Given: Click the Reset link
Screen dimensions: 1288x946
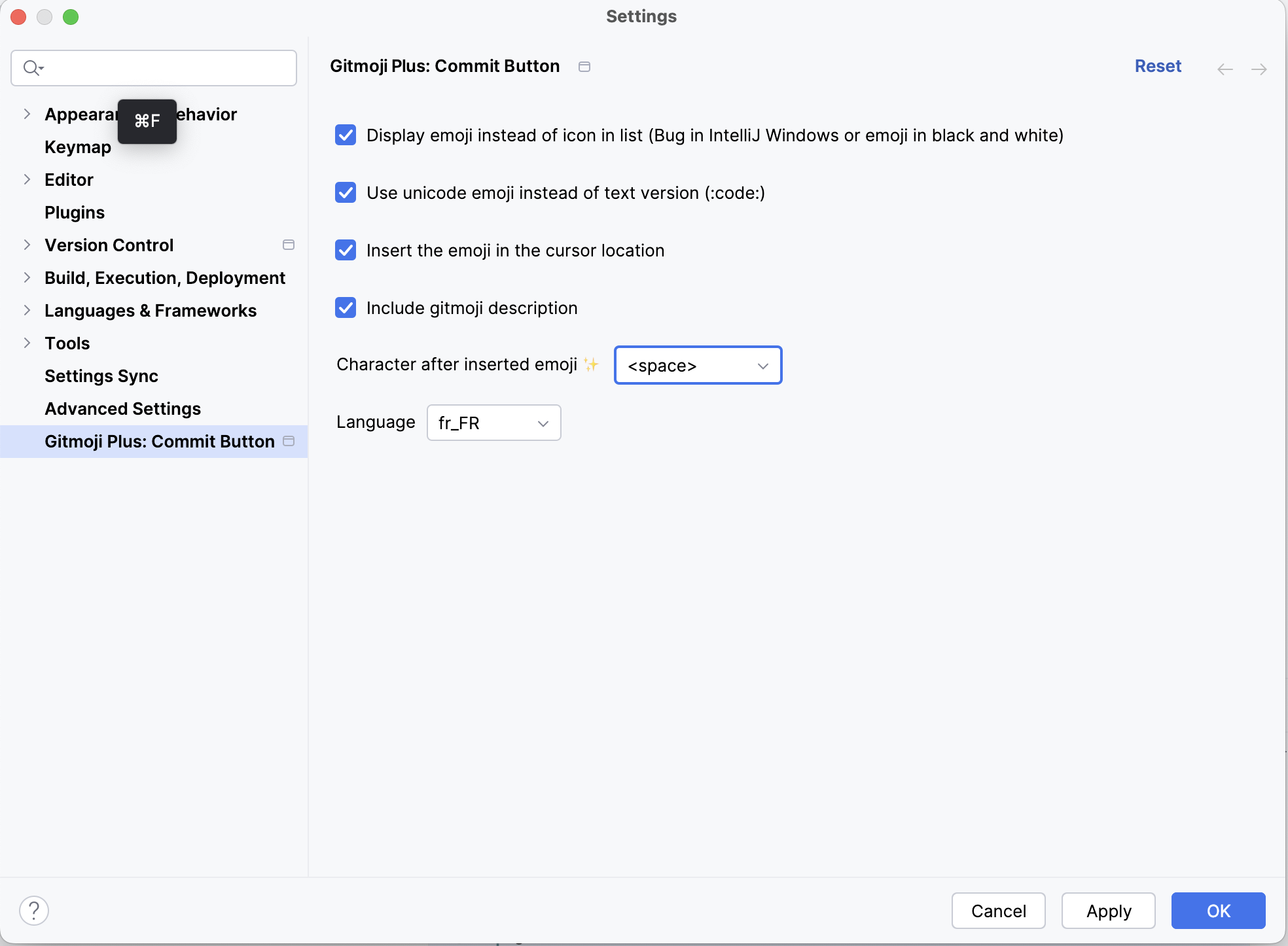Looking at the screenshot, I should pos(1157,66).
